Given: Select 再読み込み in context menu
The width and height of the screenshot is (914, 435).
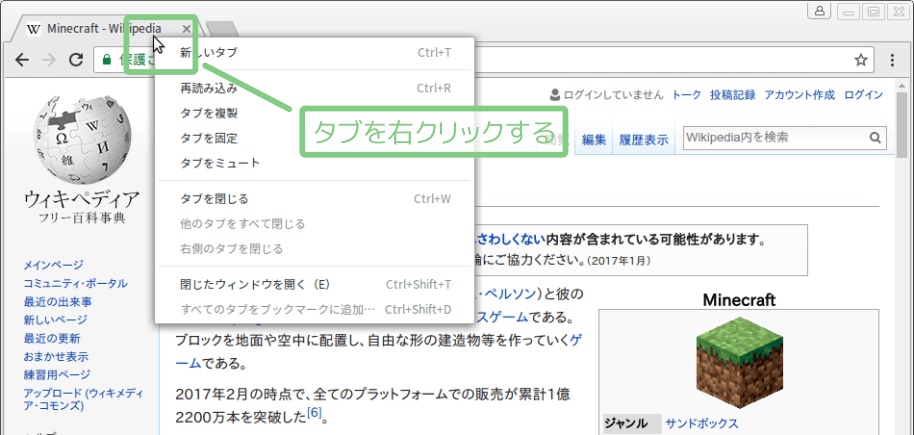Looking at the screenshot, I should point(315,89).
